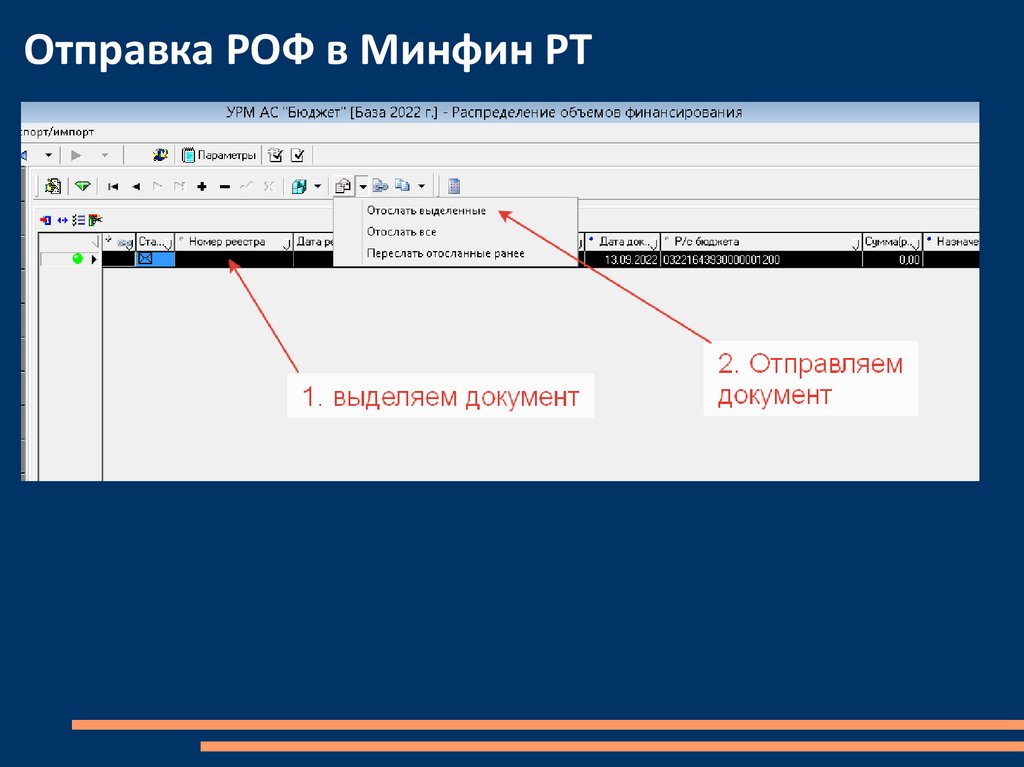The height and width of the screenshot is (767, 1024).
Task: Click account cell 03221643930000001200
Action: tap(761, 259)
